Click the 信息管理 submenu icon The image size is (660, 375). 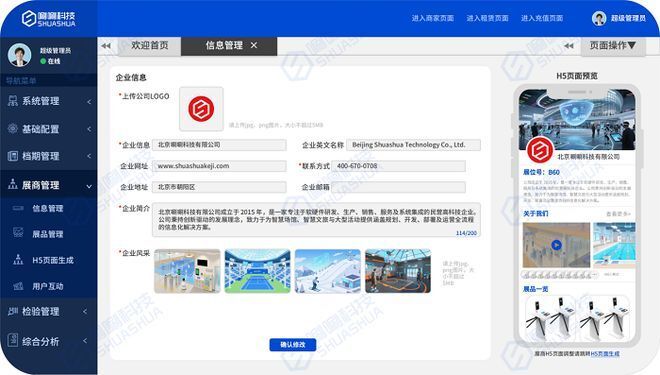click(18, 208)
